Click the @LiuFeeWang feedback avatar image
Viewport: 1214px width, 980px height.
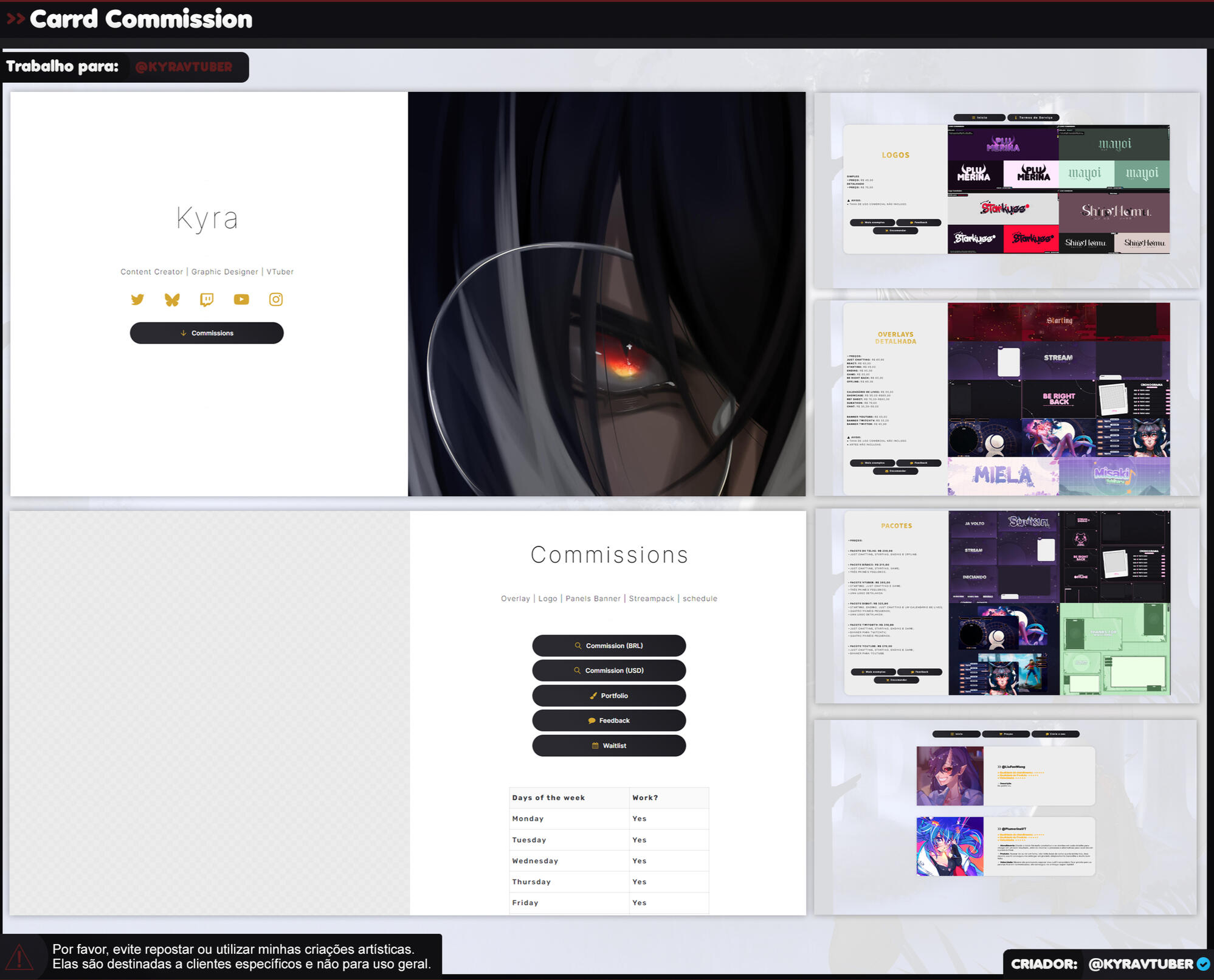pyautogui.click(x=950, y=776)
